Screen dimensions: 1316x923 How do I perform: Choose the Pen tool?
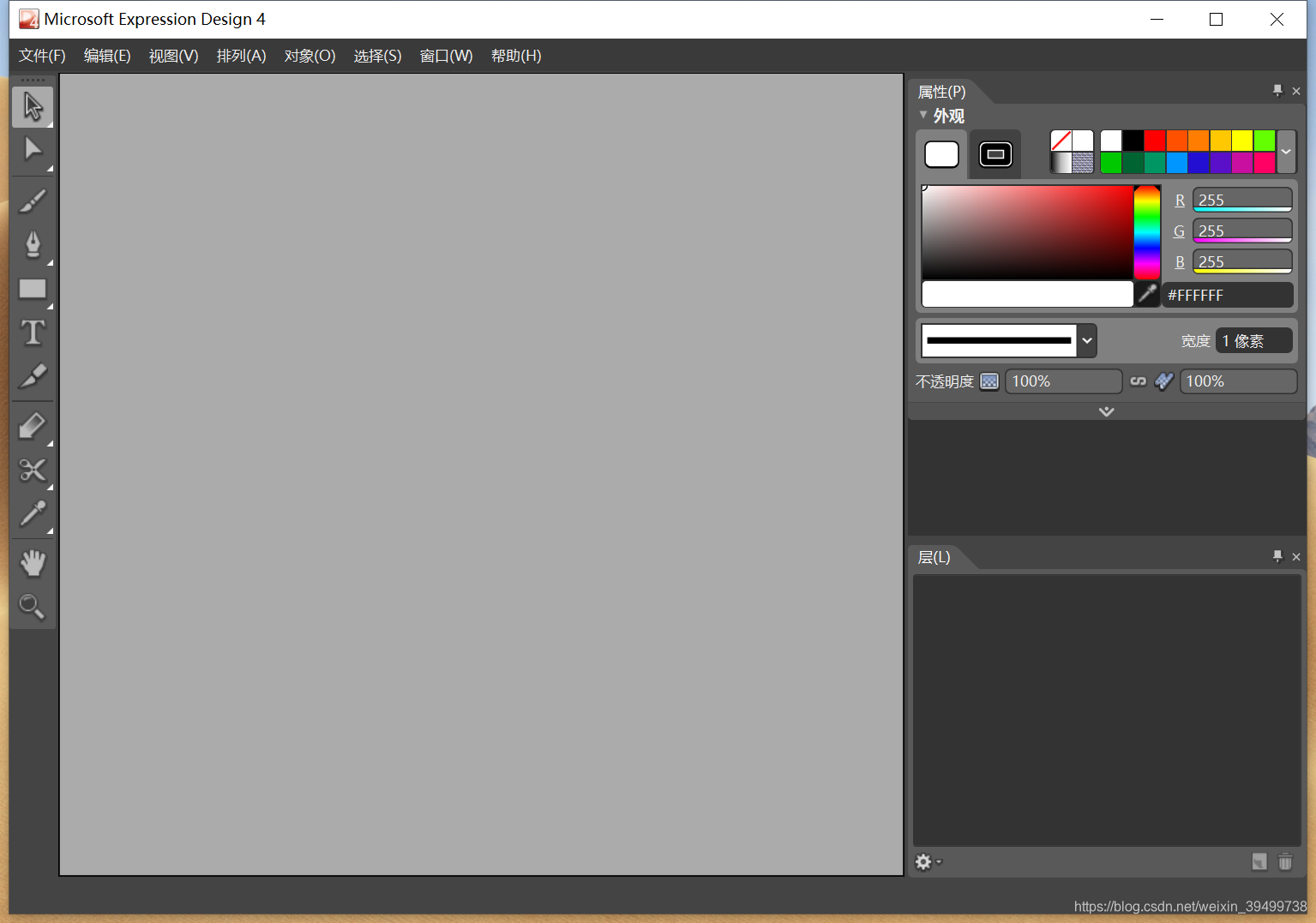pyautogui.click(x=33, y=245)
